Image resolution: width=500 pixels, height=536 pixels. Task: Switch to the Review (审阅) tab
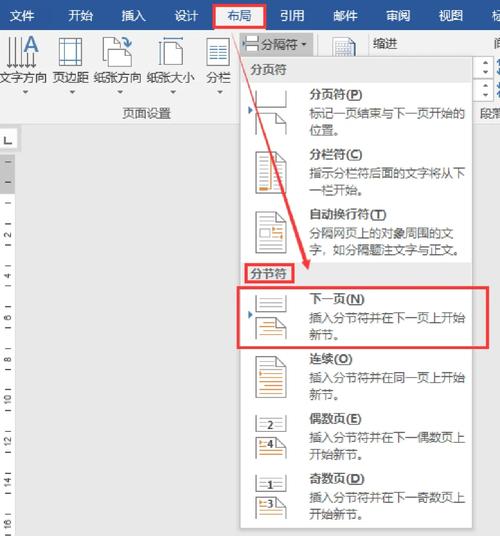398,16
